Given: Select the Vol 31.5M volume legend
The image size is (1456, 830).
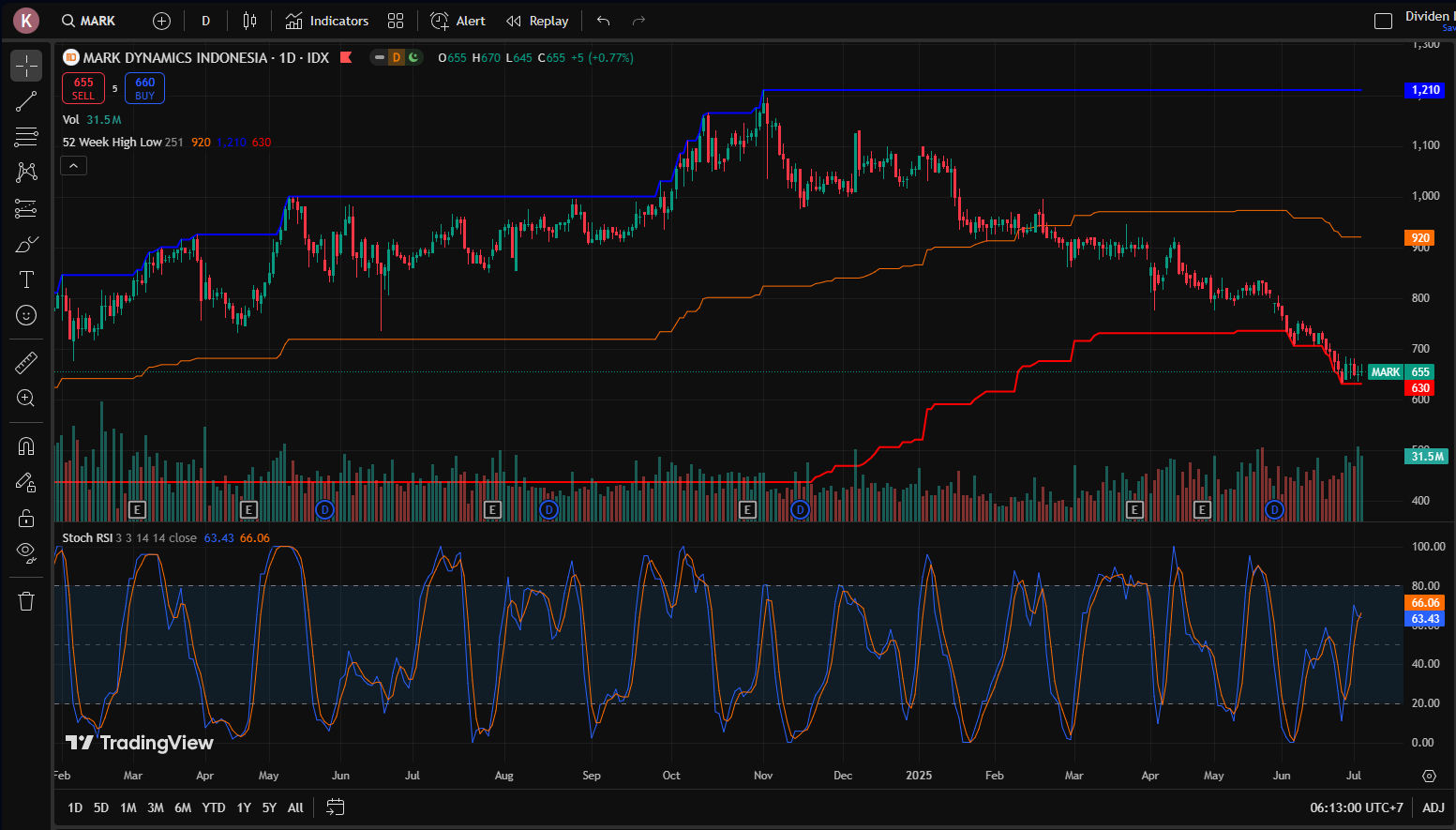Looking at the screenshot, I should pyautogui.click(x=92, y=120).
